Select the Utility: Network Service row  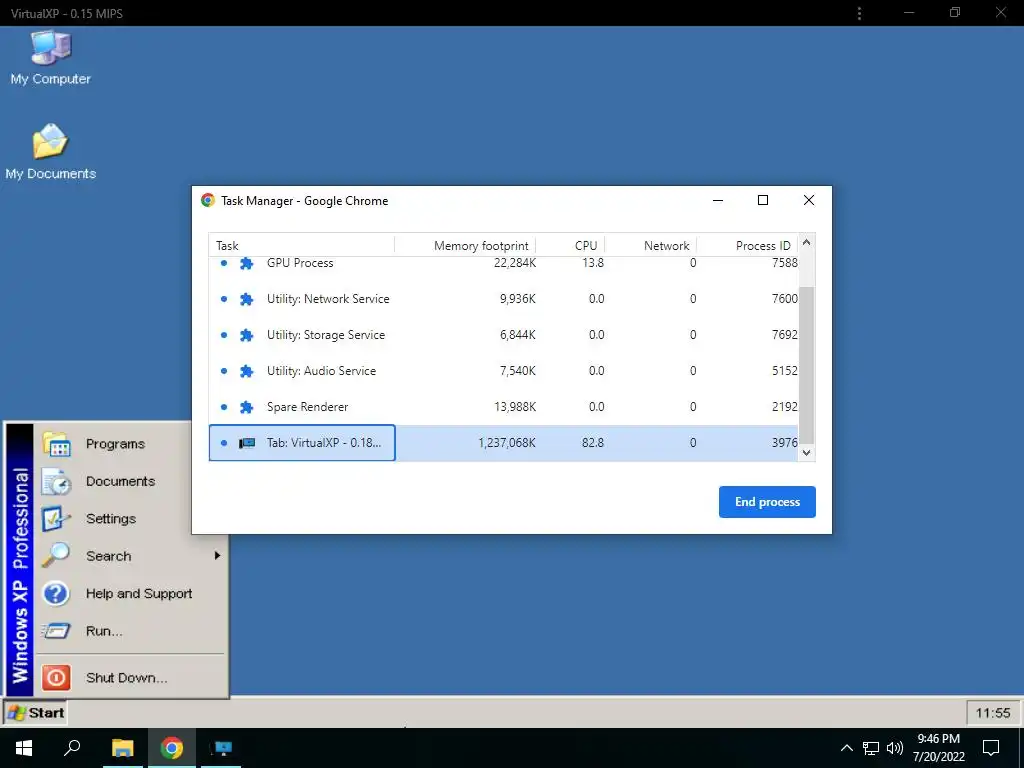pos(504,299)
